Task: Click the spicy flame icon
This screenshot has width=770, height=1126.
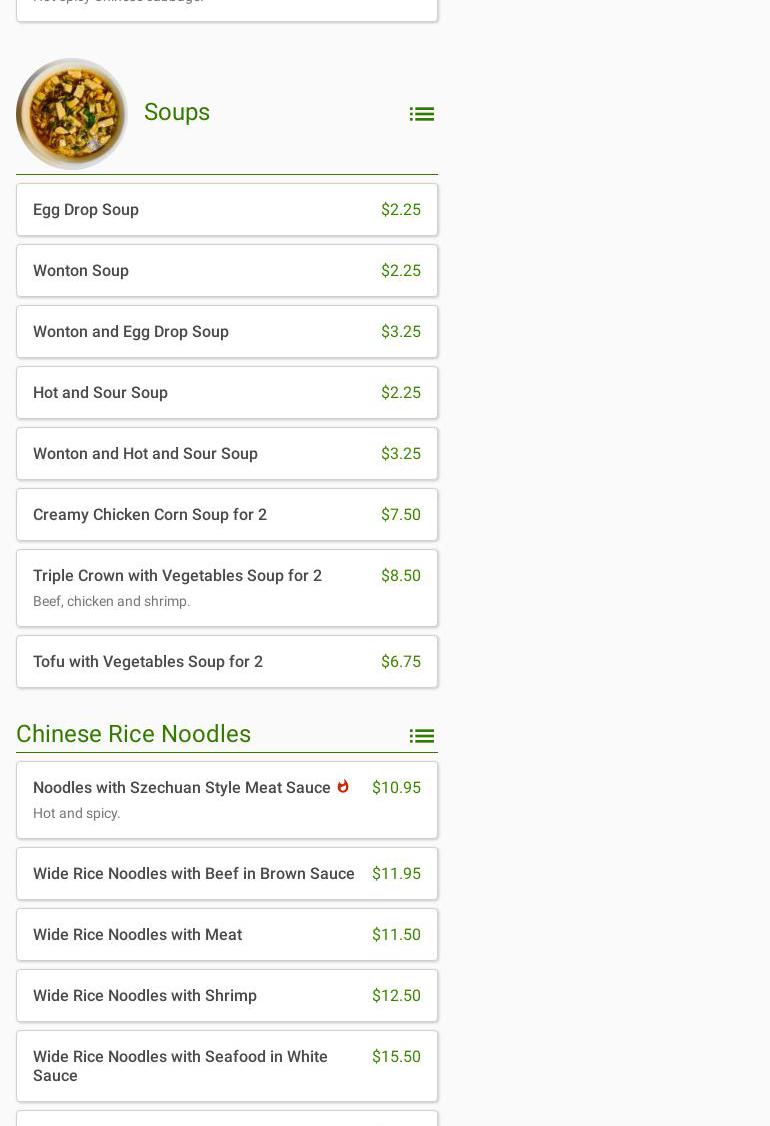Action: coord(343,787)
